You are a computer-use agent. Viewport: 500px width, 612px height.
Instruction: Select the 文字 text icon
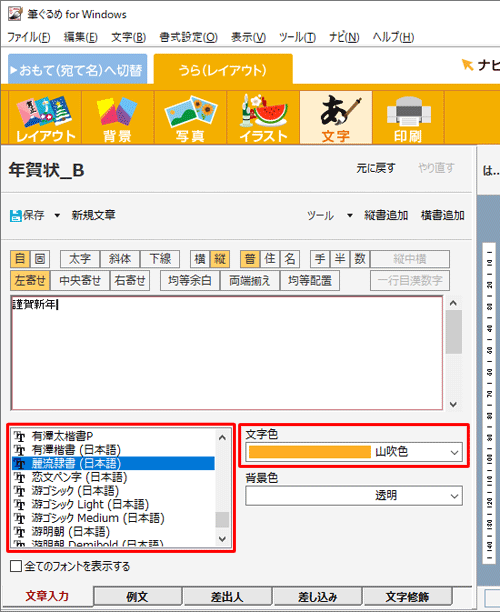pos(336,118)
